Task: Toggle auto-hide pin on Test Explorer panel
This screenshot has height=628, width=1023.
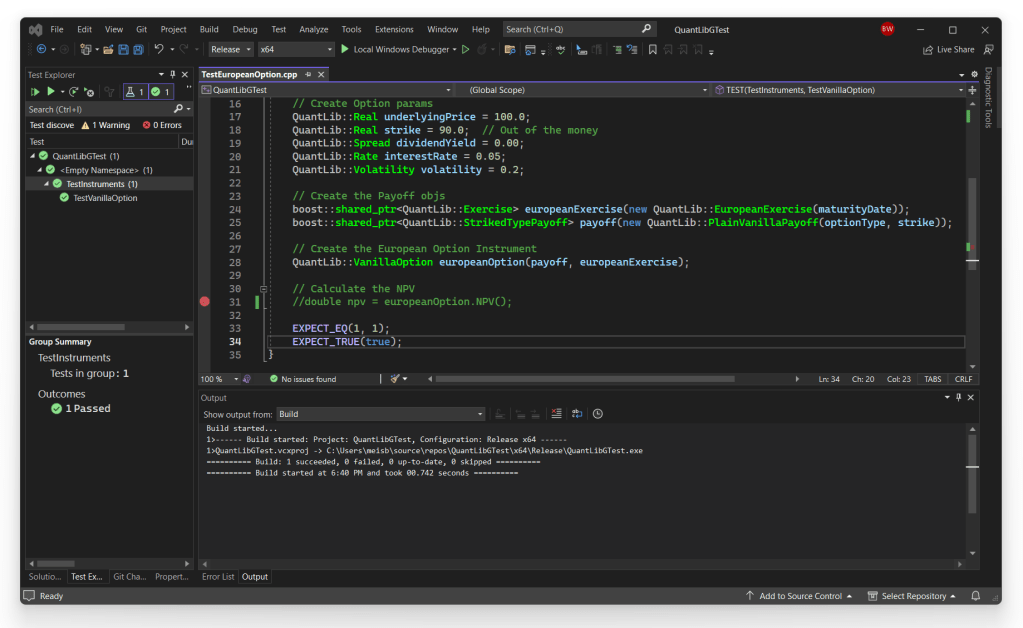Action: click(x=173, y=74)
